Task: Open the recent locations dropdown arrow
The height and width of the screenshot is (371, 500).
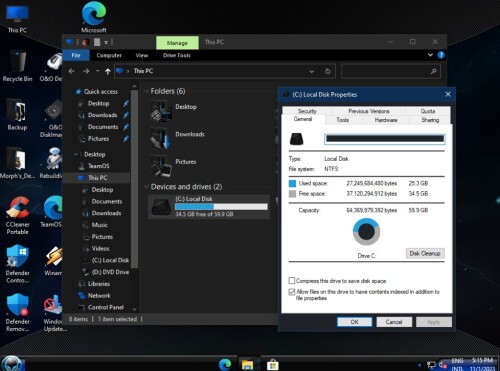Action: click(x=97, y=71)
